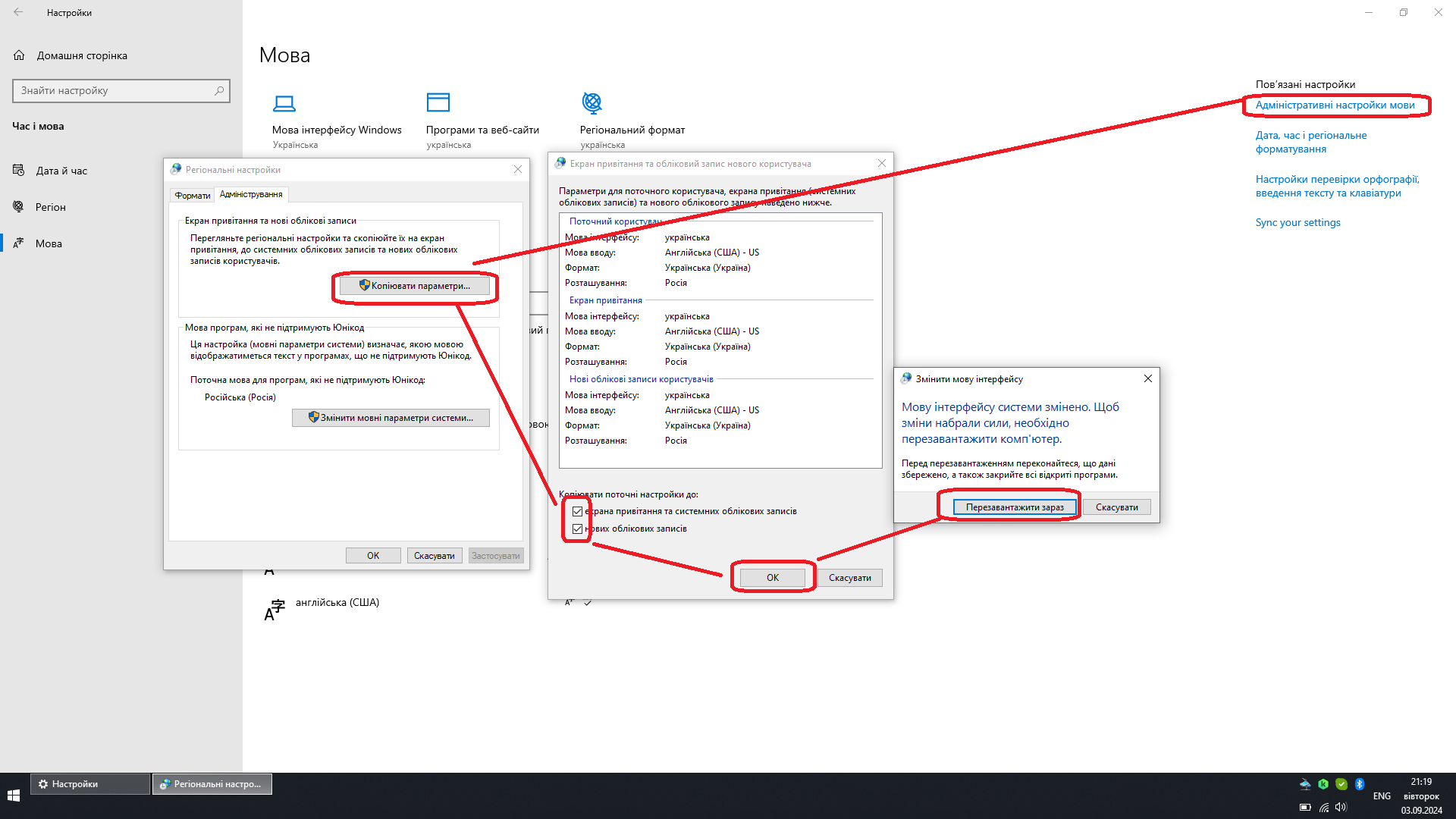
Task: Click the Home page house icon
Action: coord(20,55)
